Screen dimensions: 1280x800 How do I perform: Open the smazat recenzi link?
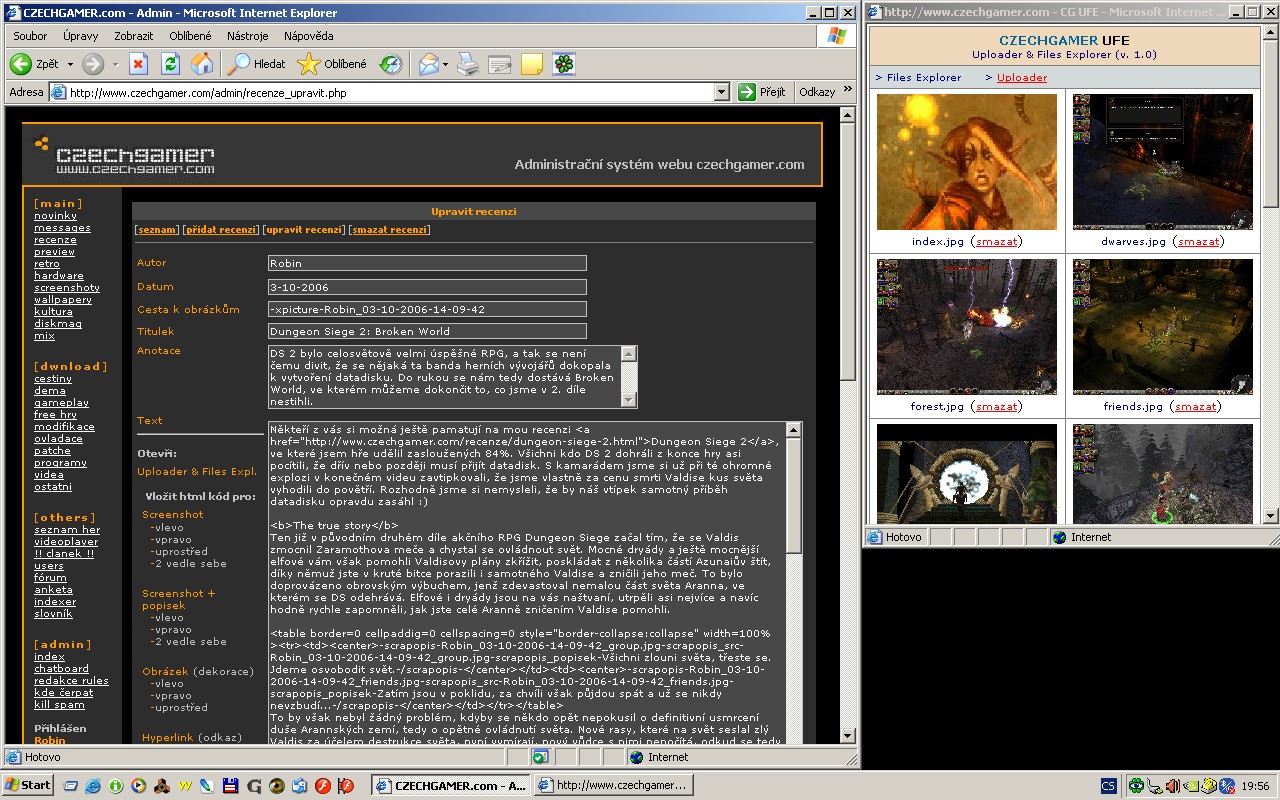tap(389, 230)
